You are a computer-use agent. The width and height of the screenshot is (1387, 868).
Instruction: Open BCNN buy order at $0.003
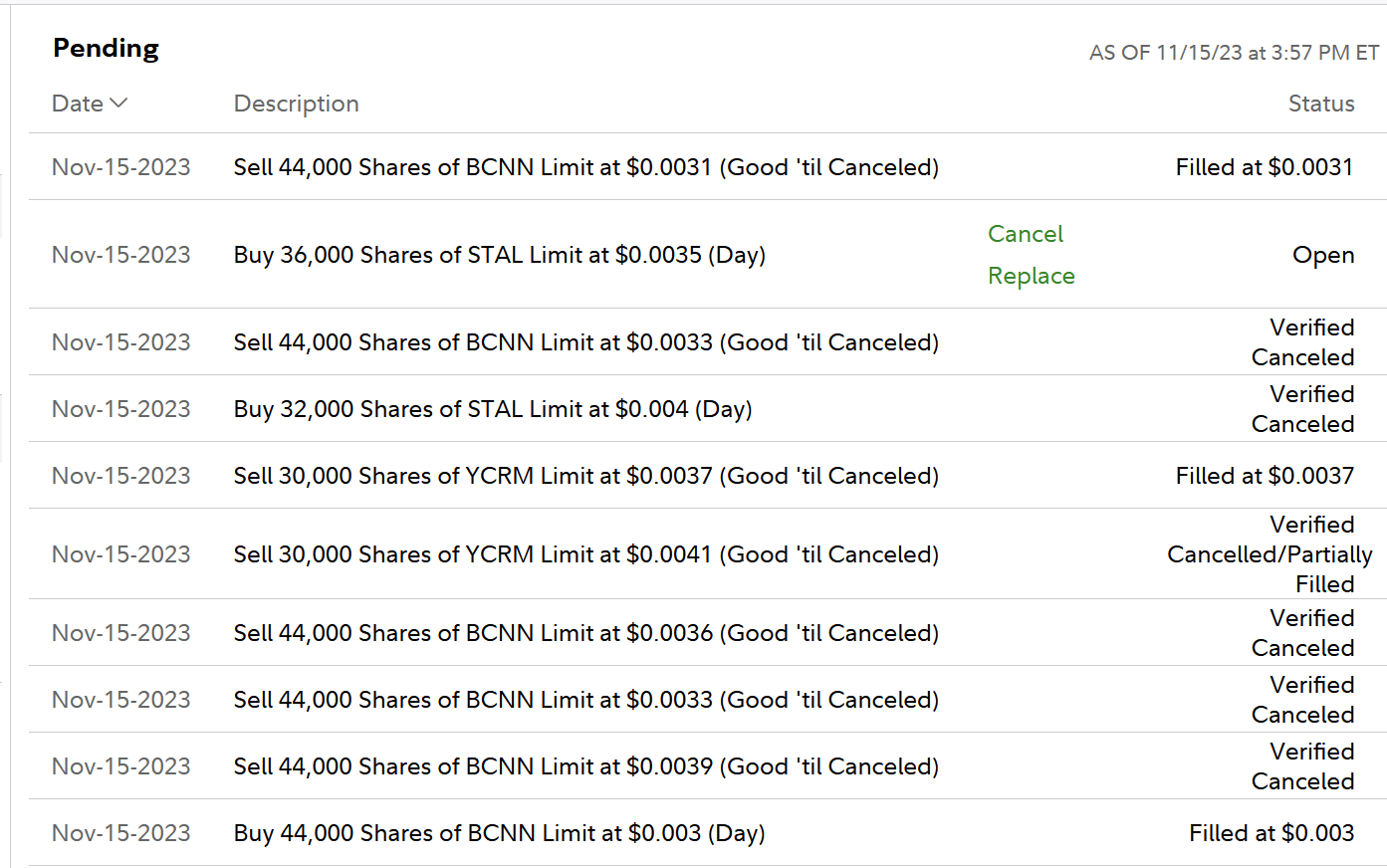click(499, 833)
